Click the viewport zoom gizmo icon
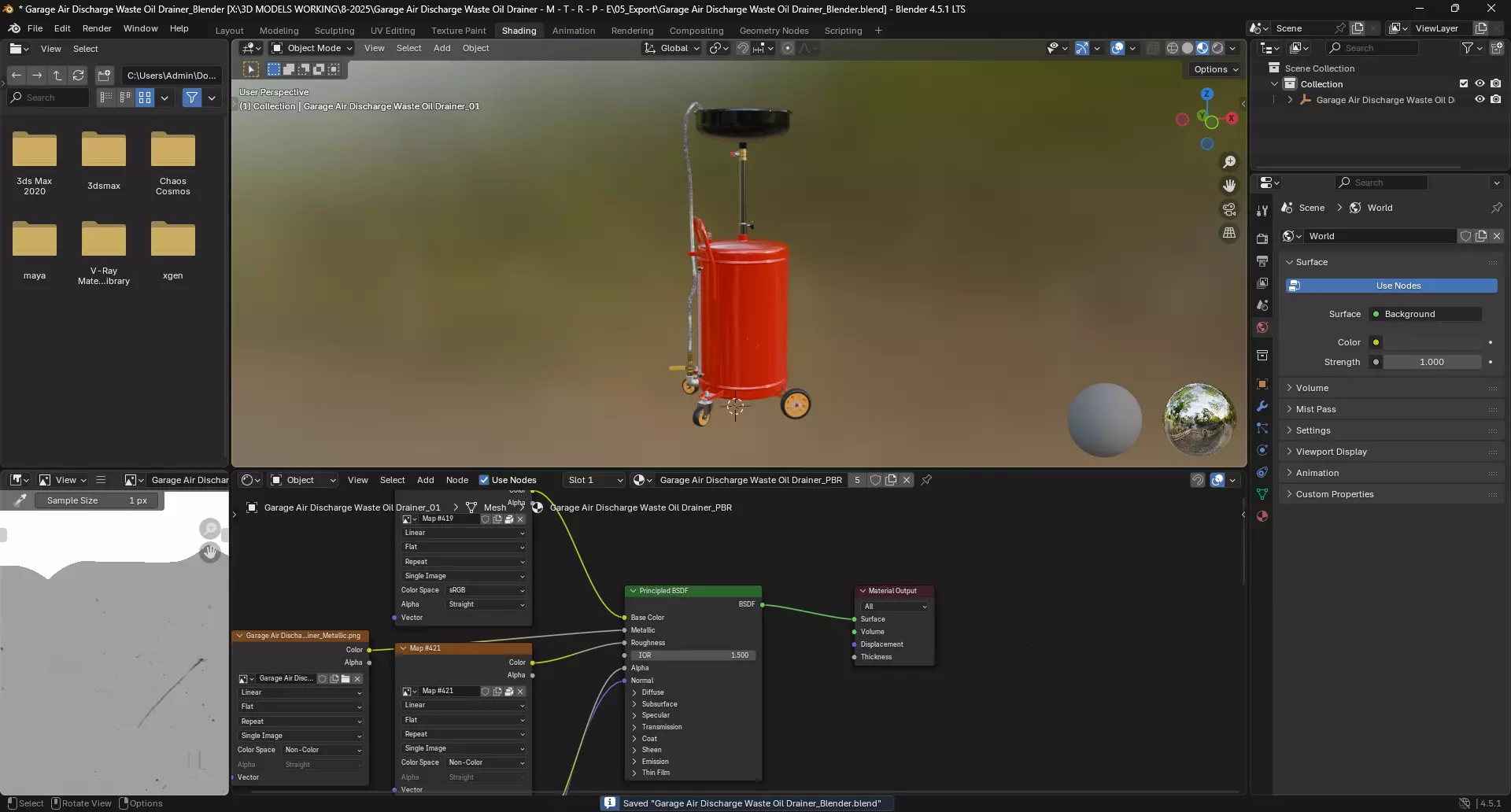 coord(1229,162)
